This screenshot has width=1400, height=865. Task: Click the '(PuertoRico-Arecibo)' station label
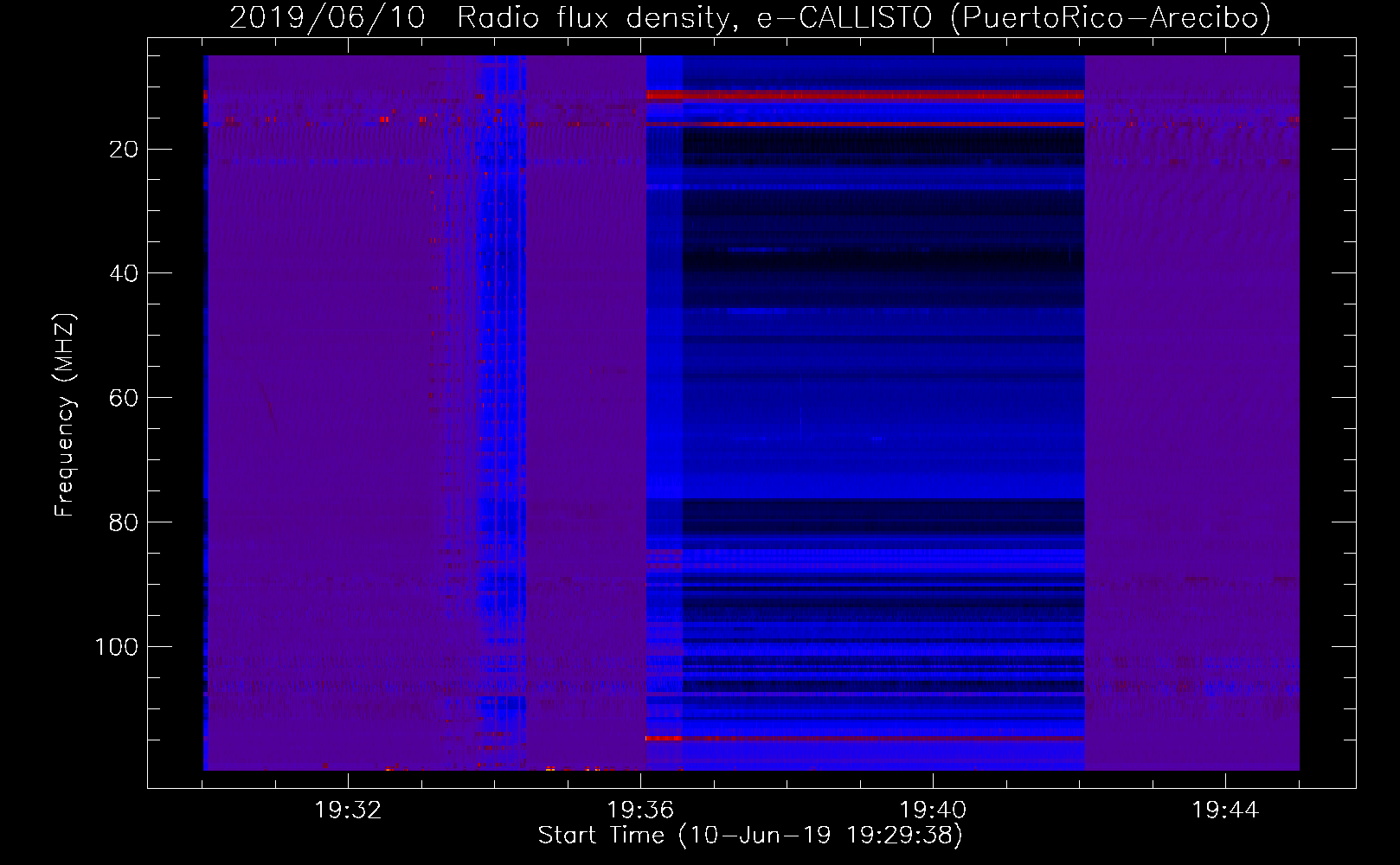(x=1110, y=17)
